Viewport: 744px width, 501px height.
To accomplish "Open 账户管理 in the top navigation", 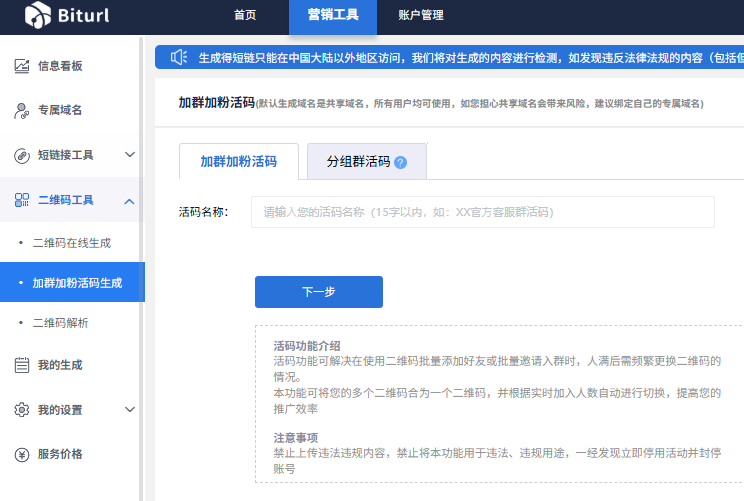I will tap(421, 15).
